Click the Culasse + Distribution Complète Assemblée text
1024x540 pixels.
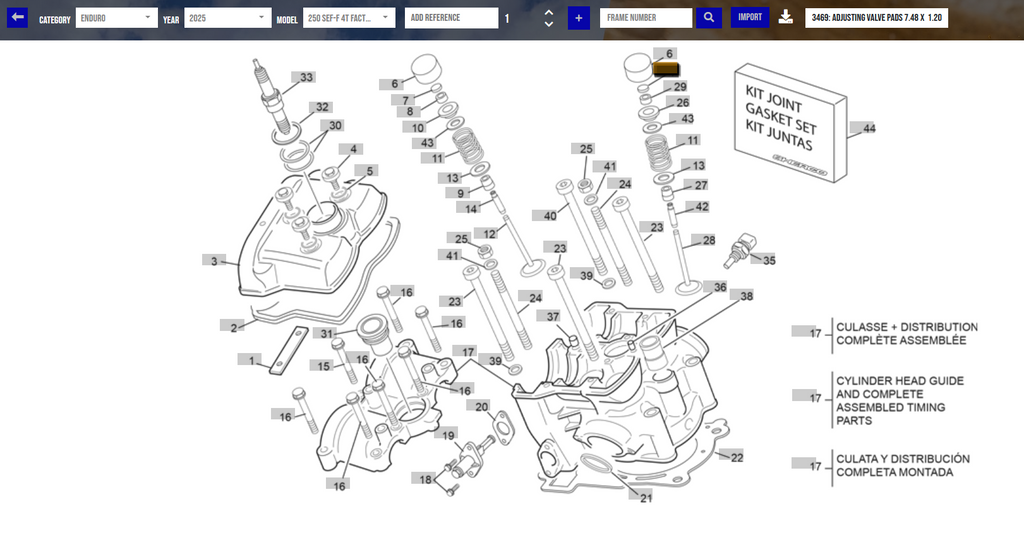(x=906, y=334)
